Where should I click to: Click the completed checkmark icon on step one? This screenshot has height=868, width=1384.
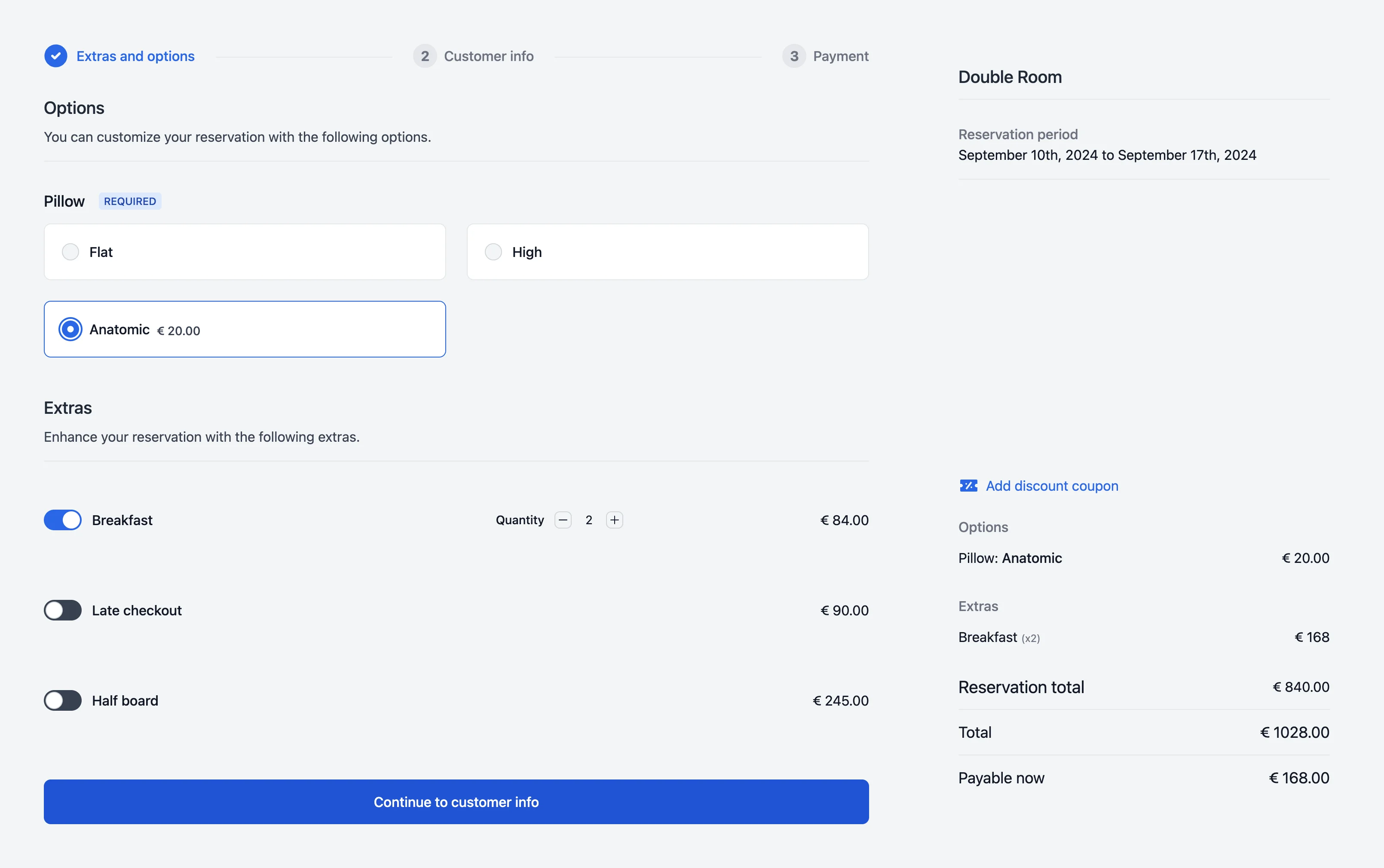[x=56, y=56]
